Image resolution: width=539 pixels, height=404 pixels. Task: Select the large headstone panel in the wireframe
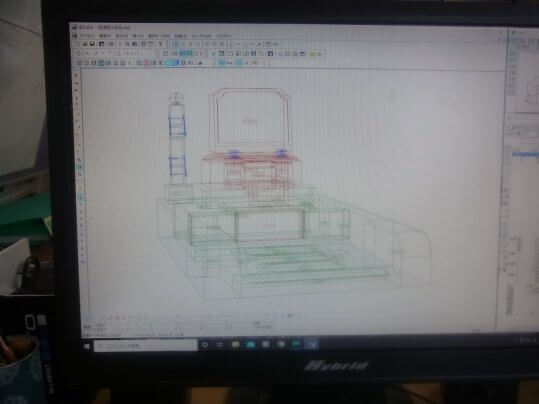tap(252, 118)
